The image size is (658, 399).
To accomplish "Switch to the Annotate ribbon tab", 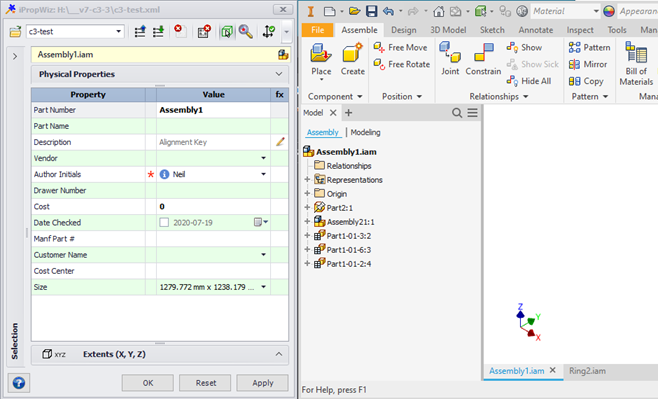I will click(x=536, y=30).
